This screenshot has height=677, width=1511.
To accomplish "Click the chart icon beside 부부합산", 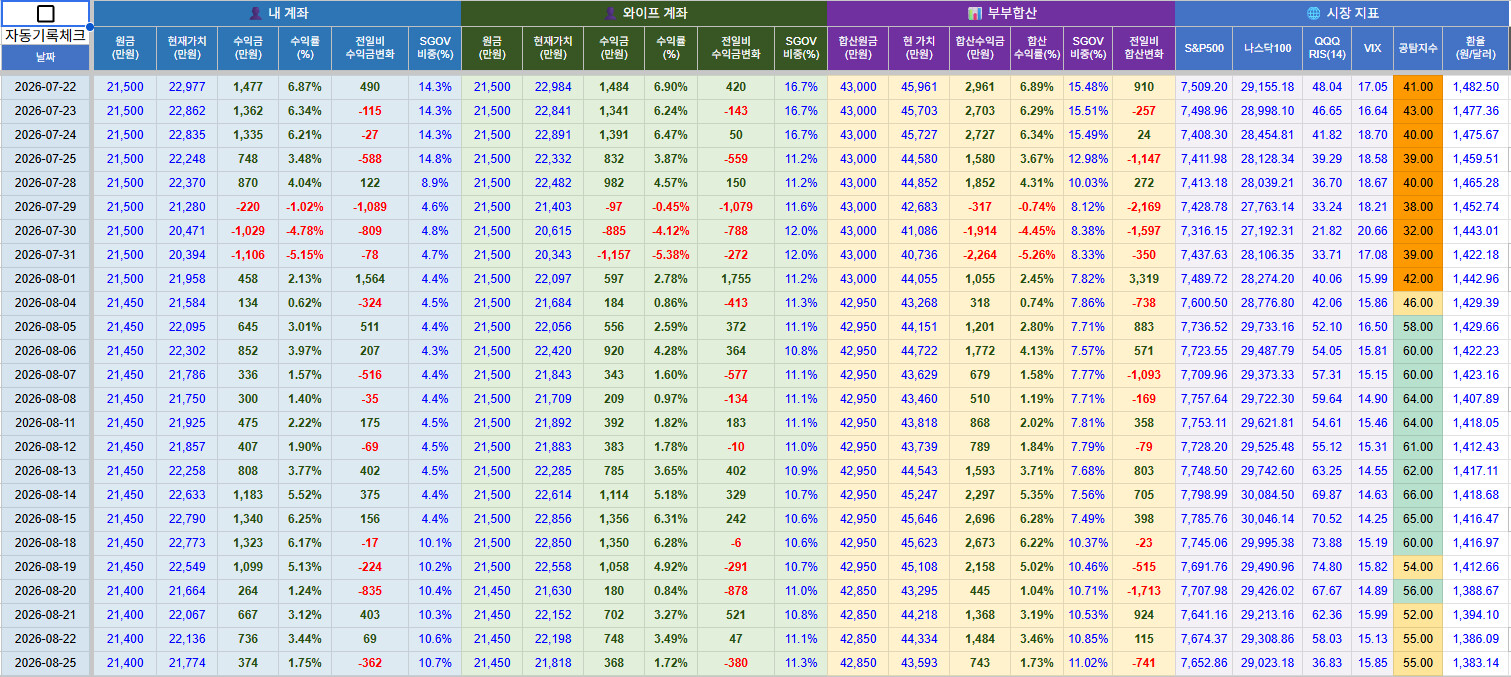I will point(975,13).
